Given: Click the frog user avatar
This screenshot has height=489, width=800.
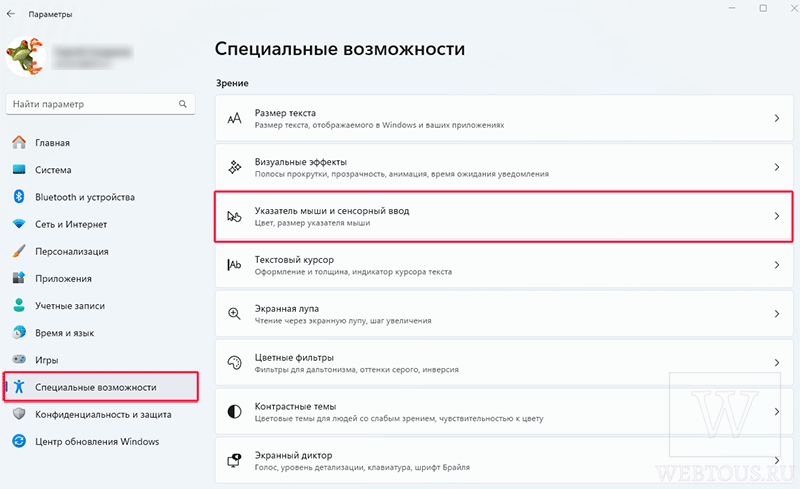Looking at the screenshot, I should pos(25,56).
